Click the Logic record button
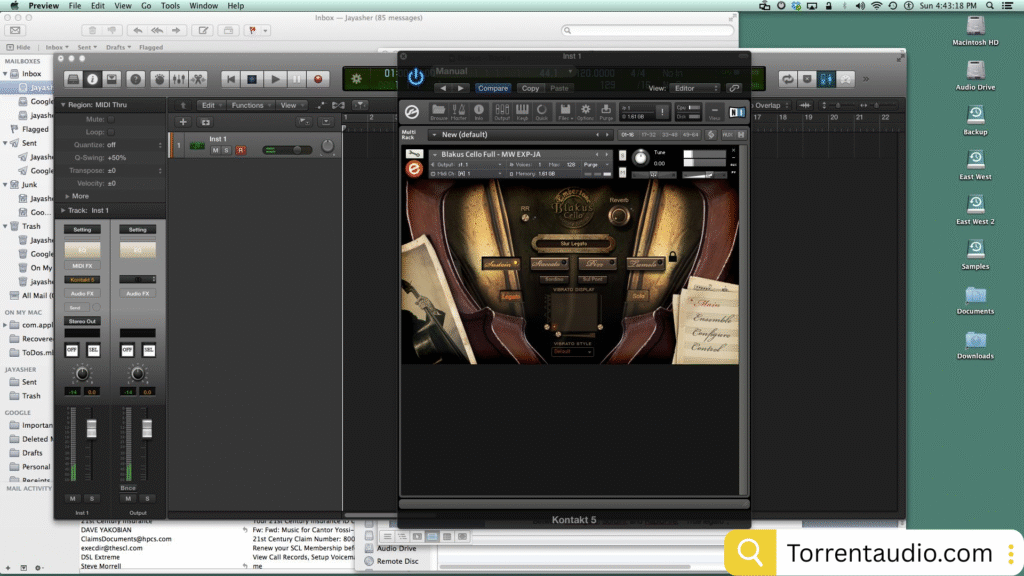 tap(318, 79)
